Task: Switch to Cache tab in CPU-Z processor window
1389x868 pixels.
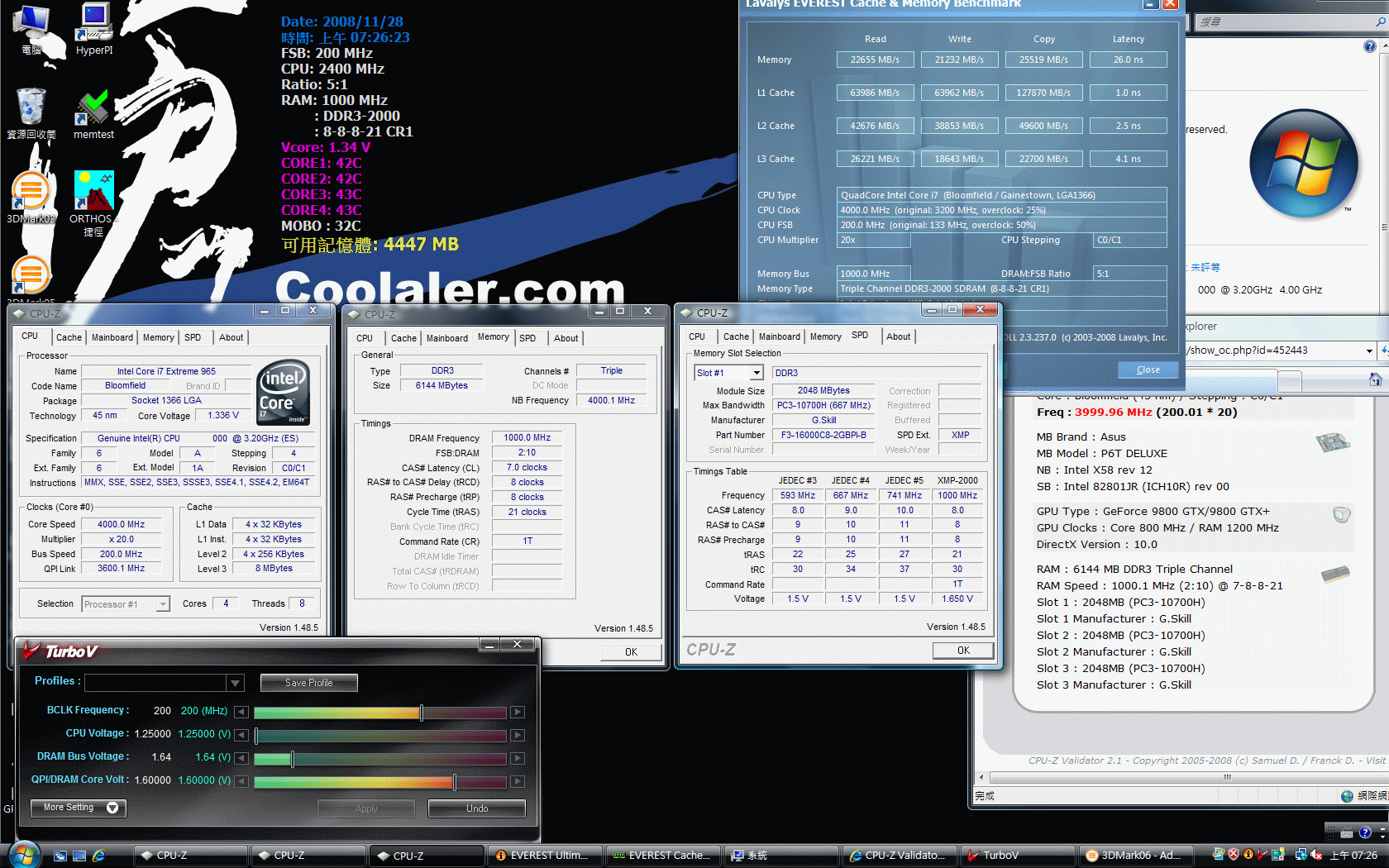Action: (69, 337)
